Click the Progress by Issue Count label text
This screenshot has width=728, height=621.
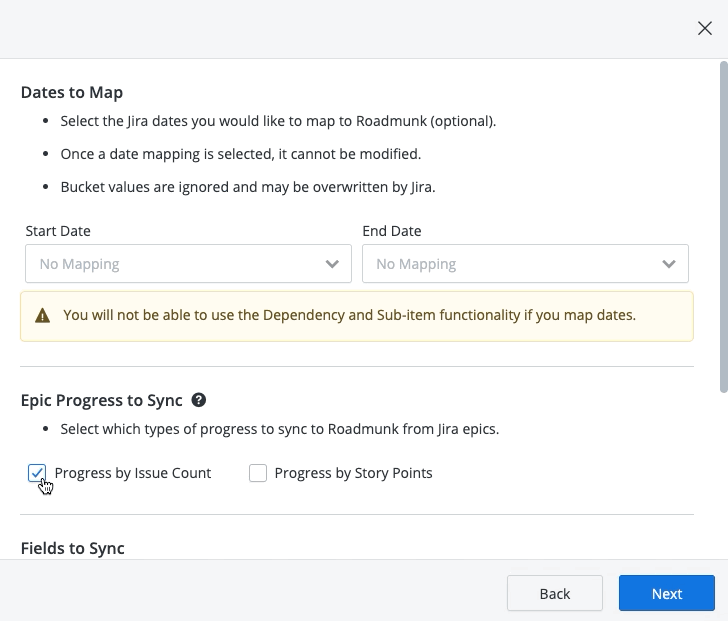point(133,473)
